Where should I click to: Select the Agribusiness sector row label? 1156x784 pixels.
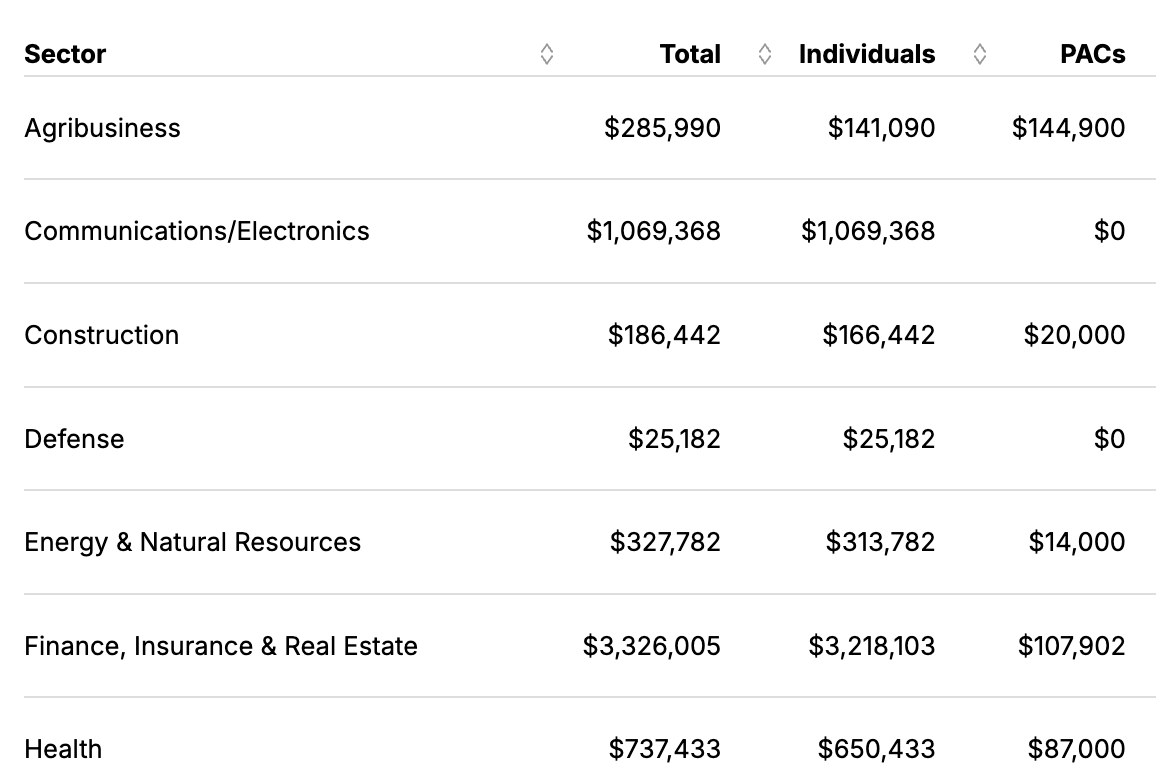click(x=102, y=128)
